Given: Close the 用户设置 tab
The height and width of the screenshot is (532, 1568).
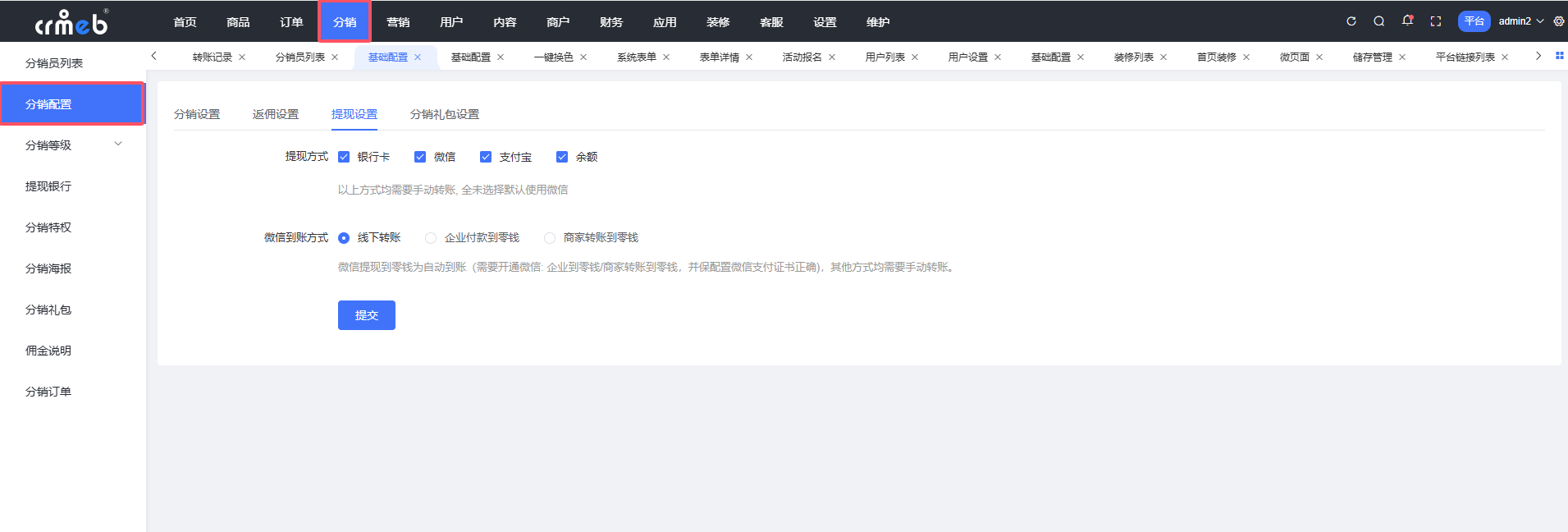Looking at the screenshot, I should [998, 57].
